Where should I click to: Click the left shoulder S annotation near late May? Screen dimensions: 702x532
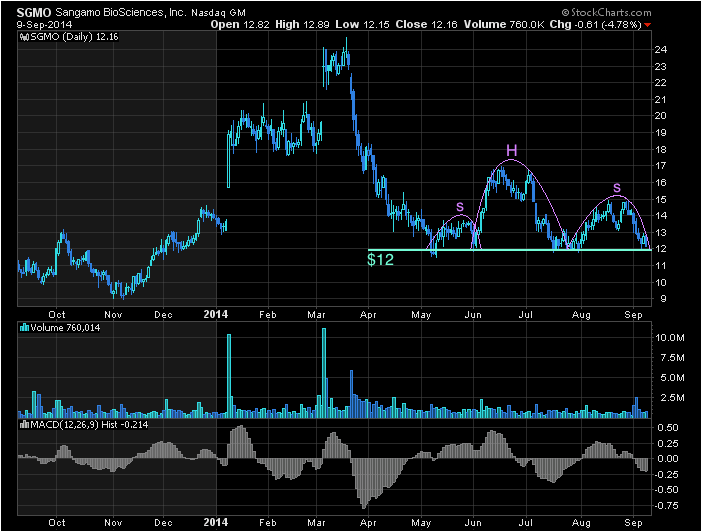(x=460, y=207)
